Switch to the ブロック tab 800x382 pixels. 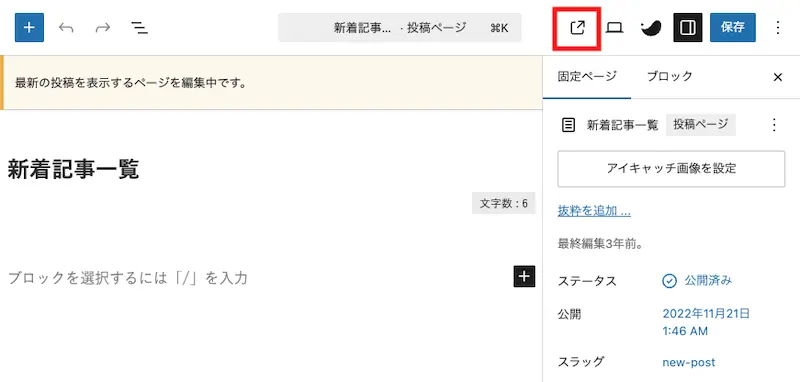coord(669,77)
